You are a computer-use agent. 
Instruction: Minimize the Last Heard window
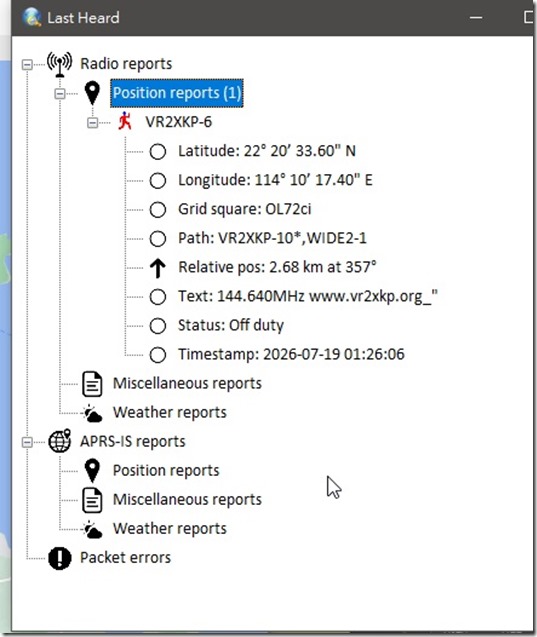[x=476, y=18]
